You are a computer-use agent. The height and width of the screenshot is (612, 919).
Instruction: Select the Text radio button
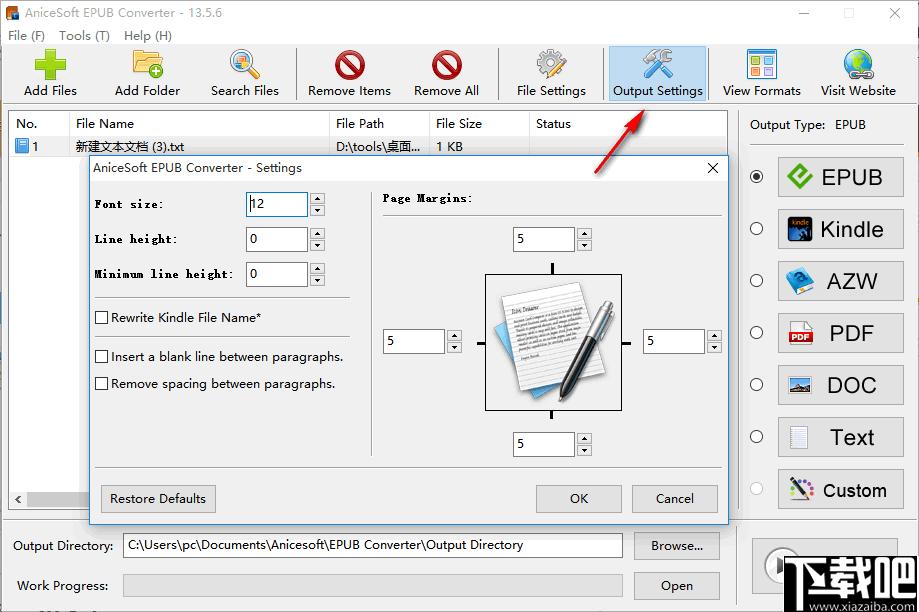click(x=757, y=437)
